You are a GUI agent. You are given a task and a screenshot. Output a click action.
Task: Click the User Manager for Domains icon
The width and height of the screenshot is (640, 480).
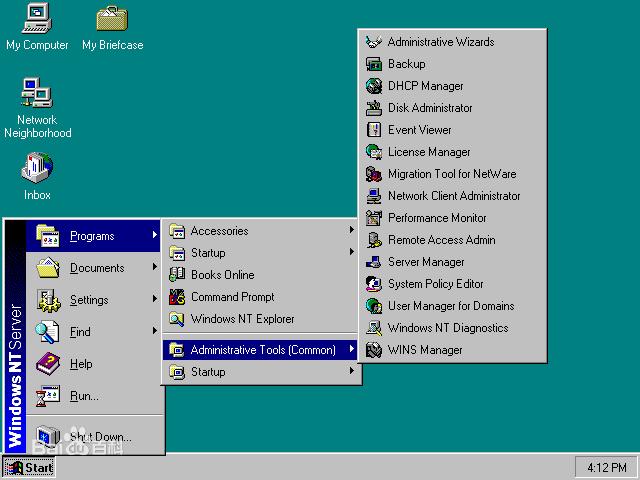point(373,306)
